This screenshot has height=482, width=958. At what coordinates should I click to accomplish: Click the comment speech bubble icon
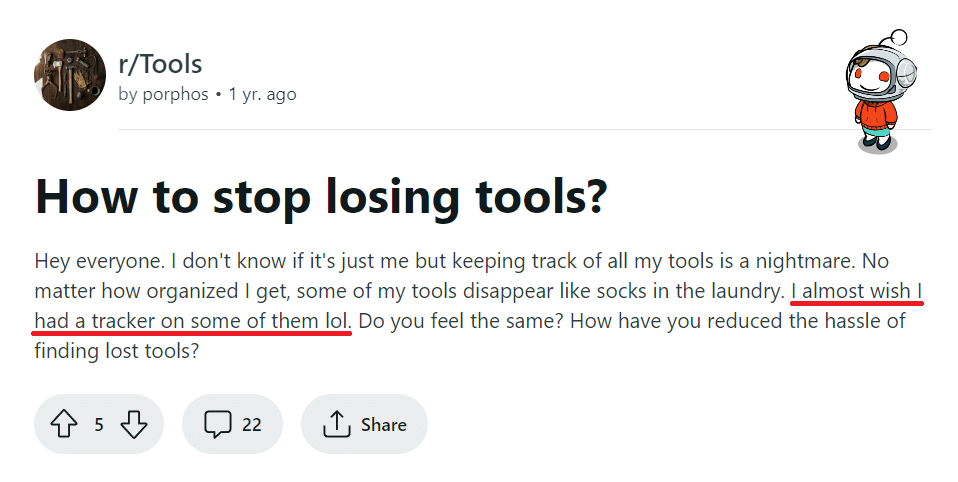tap(217, 424)
